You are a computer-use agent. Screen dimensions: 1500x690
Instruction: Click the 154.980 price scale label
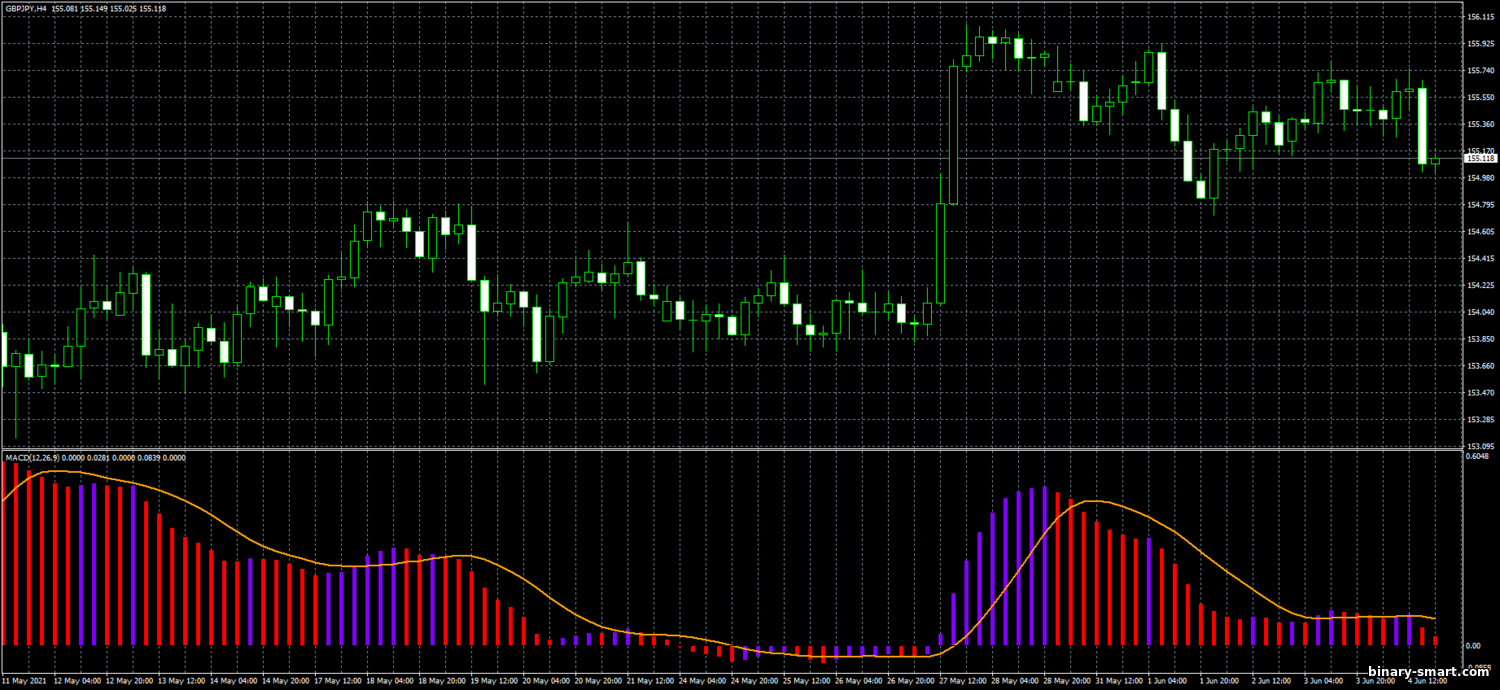tap(1481, 178)
